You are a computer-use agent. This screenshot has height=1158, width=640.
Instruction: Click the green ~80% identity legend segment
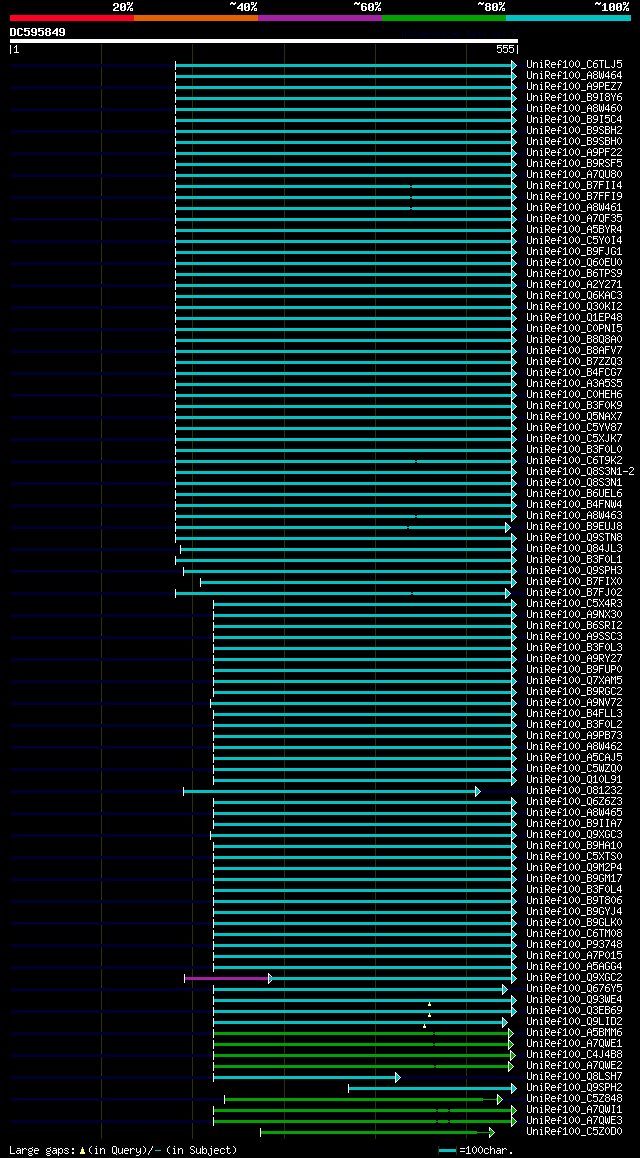coord(444,17)
